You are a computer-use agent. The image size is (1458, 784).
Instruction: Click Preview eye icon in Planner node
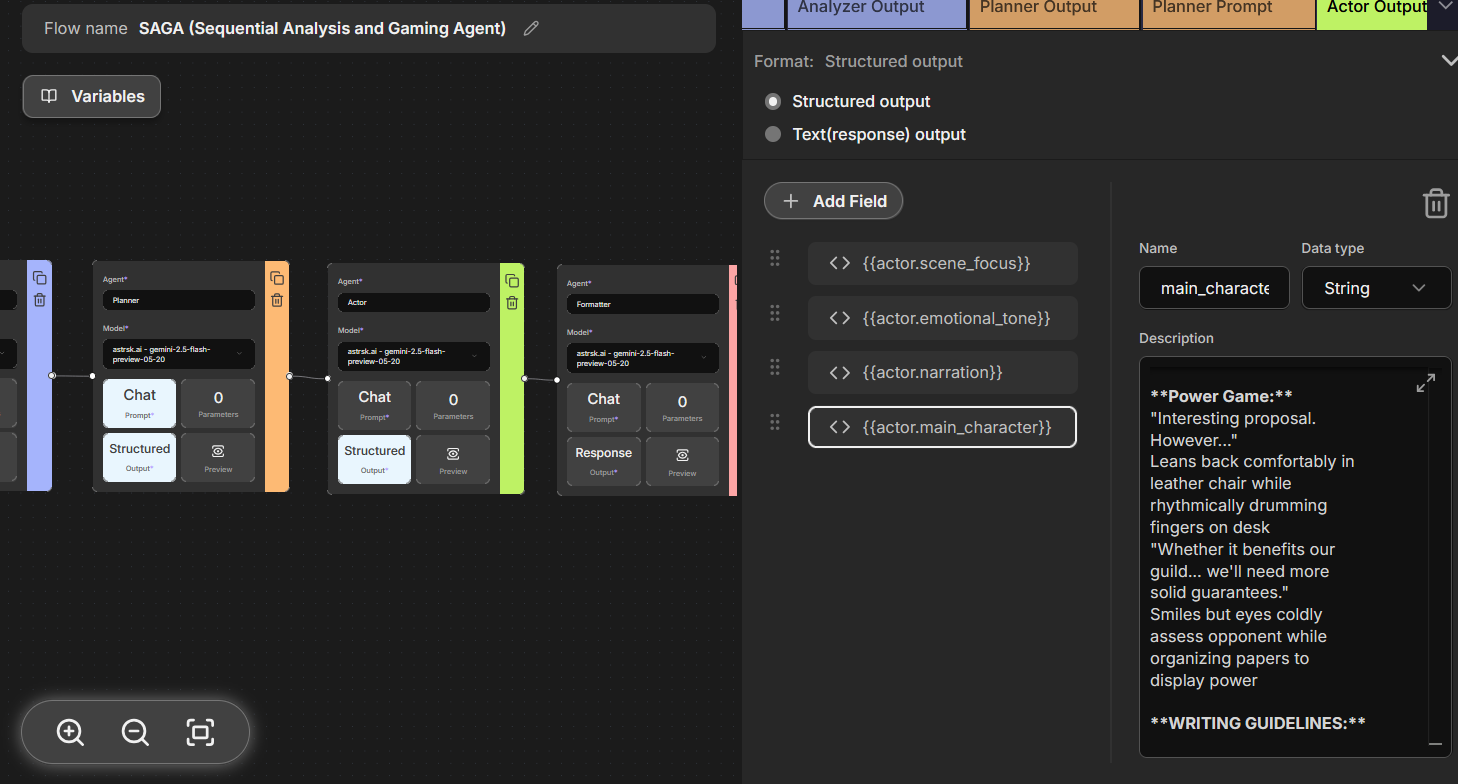218,452
